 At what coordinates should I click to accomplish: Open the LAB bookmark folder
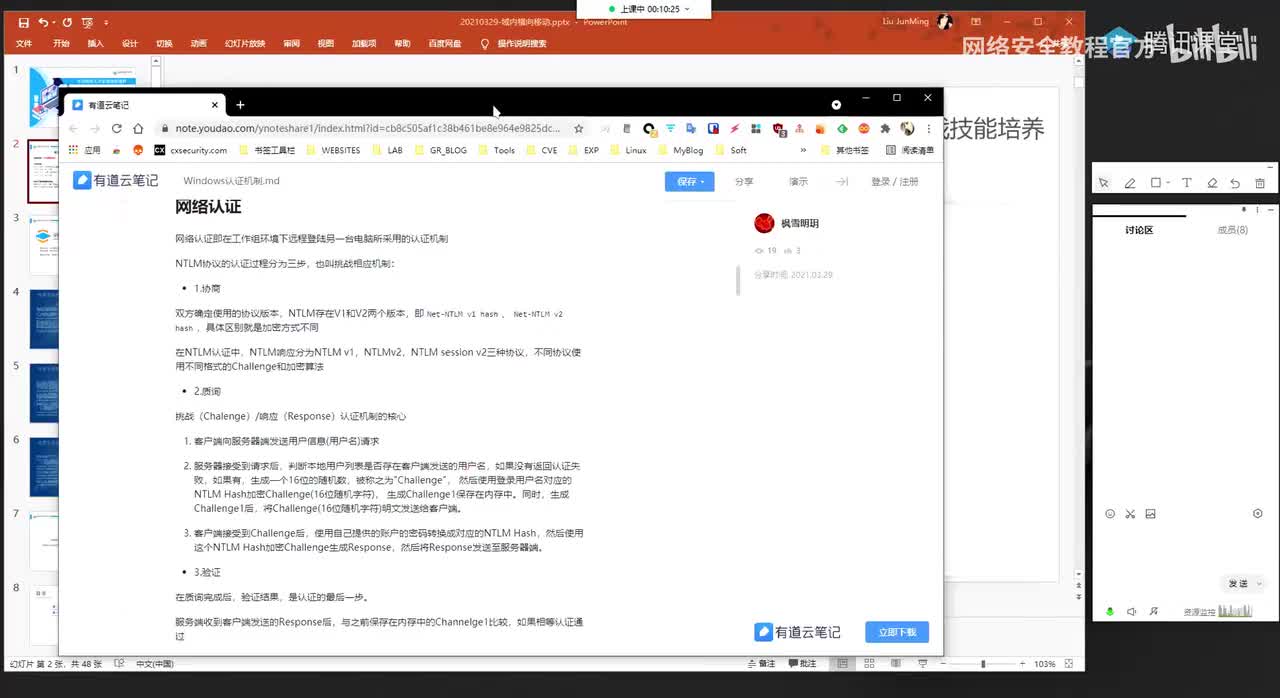(387, 150)
